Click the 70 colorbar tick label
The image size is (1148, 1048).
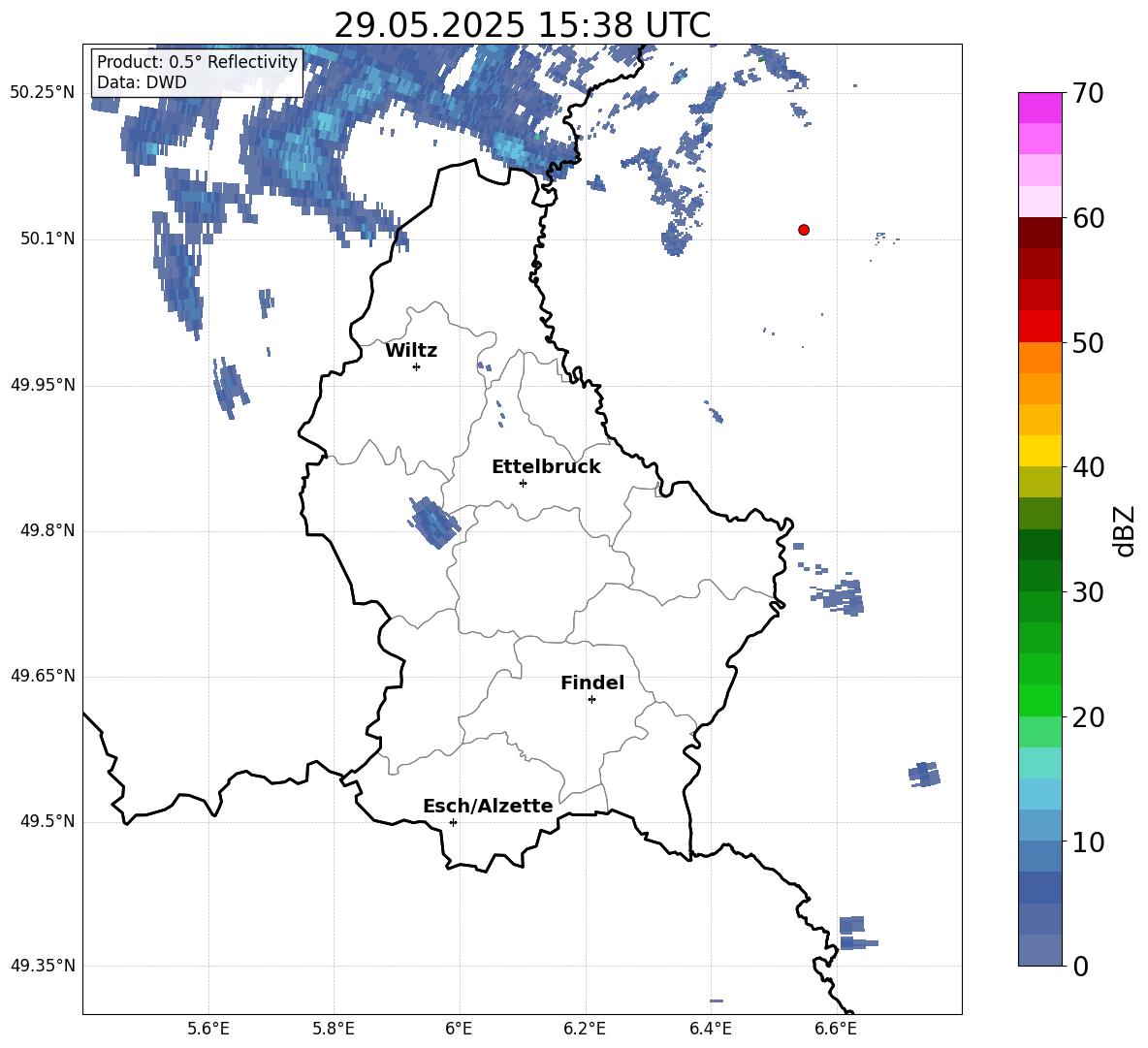click(x=1088, y=94)
